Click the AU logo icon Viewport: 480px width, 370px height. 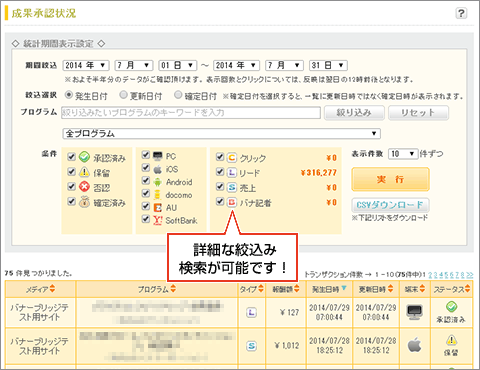click(x=157, y=208)
